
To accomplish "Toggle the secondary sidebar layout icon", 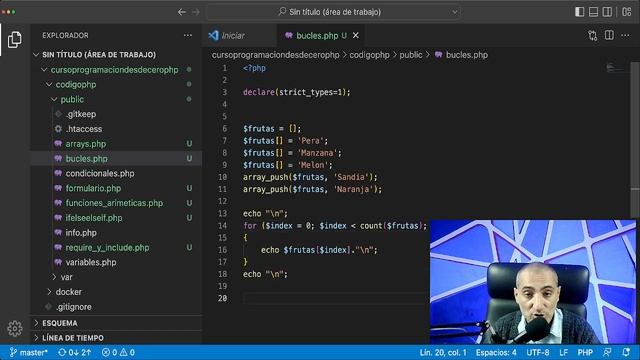I will tap(607, 12).
